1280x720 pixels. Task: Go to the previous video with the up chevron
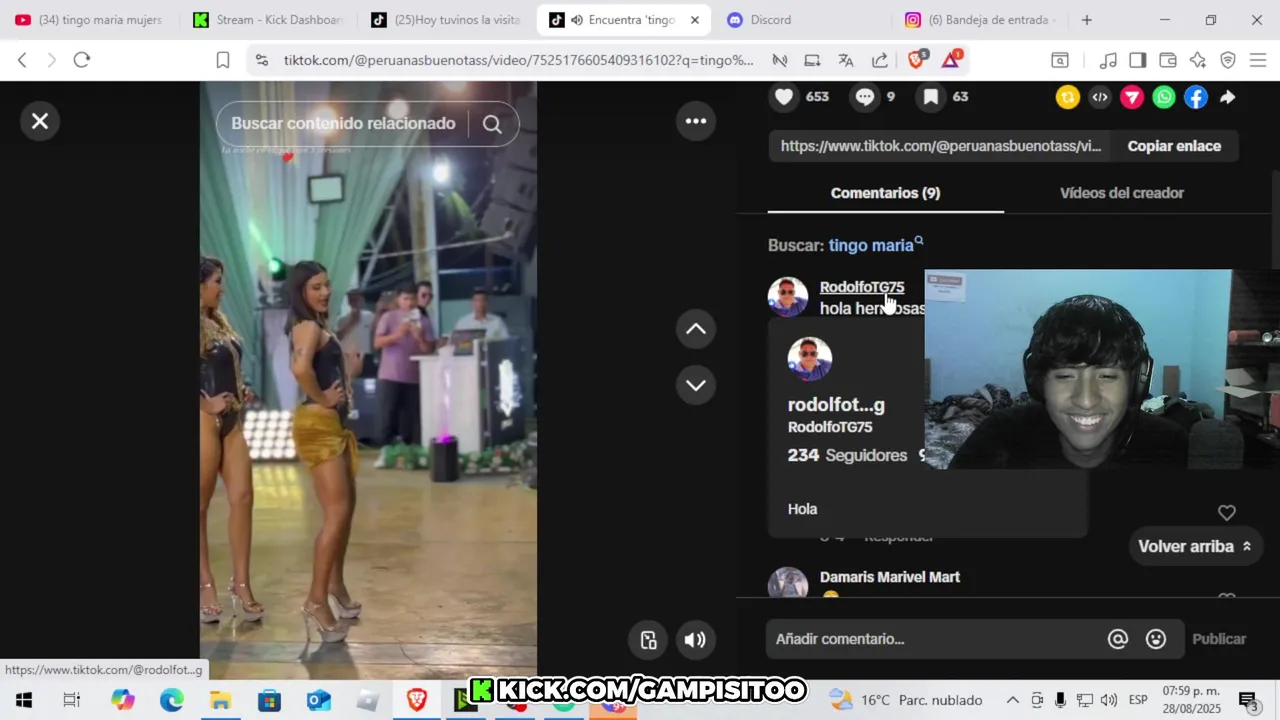(696, 329)
